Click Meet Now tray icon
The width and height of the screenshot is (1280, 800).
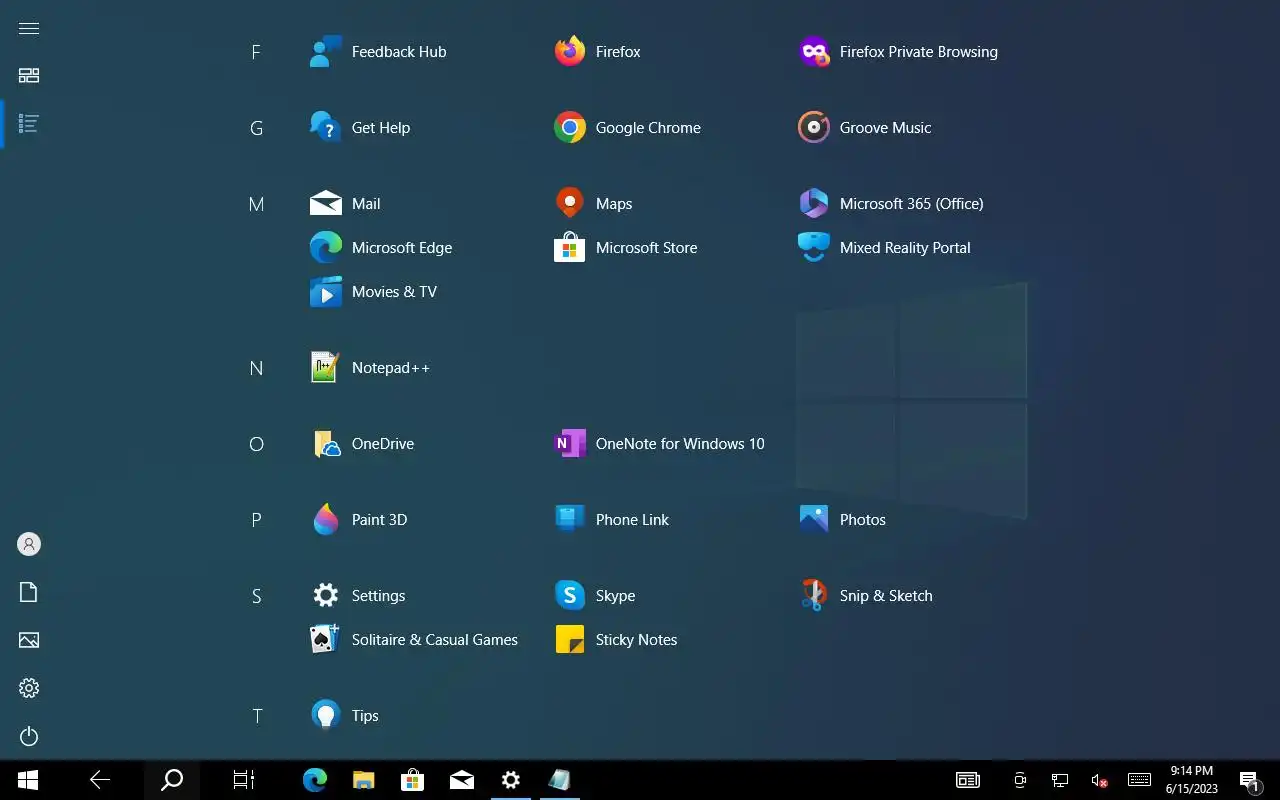coord(1020,780)
